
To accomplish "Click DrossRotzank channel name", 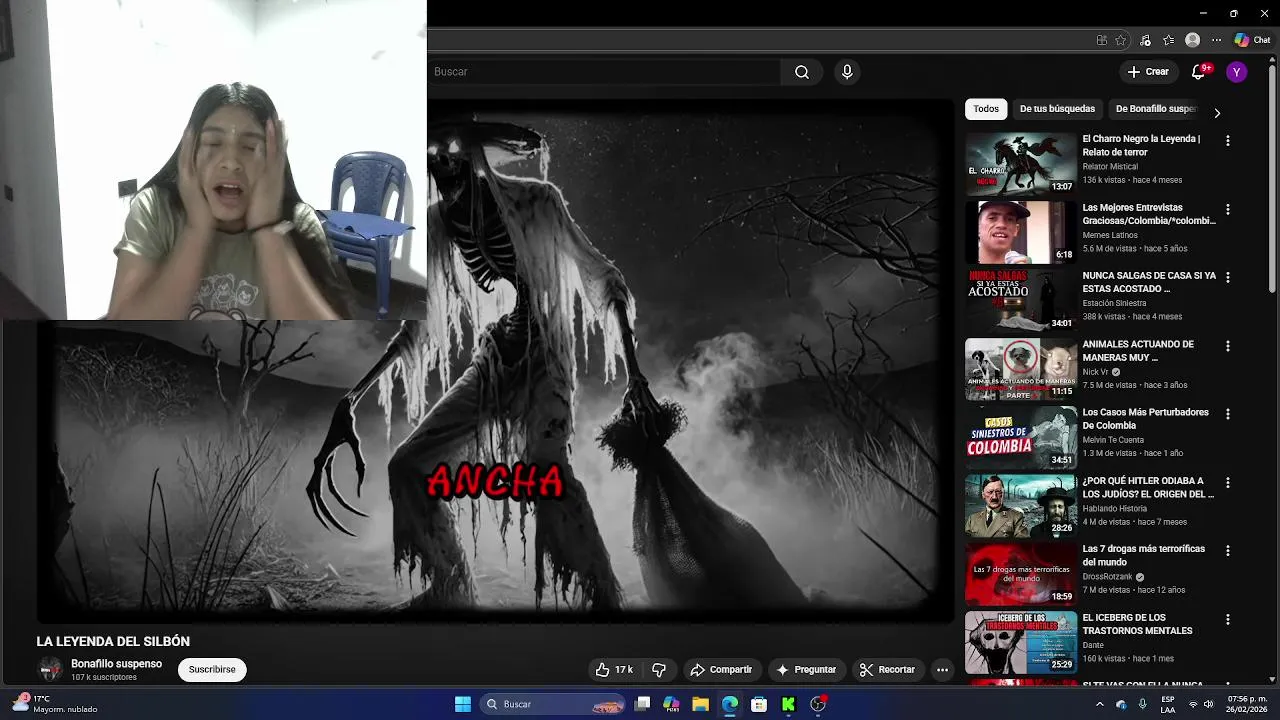I will 1107,577.
